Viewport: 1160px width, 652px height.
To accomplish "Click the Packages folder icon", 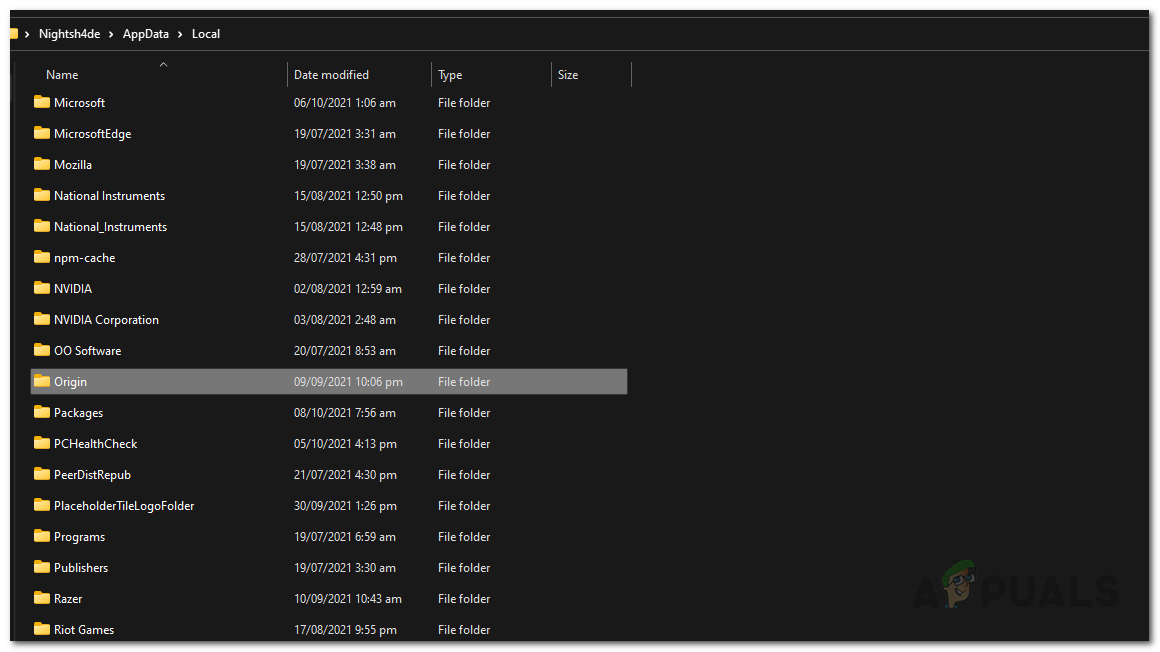I will coord(42,412).
